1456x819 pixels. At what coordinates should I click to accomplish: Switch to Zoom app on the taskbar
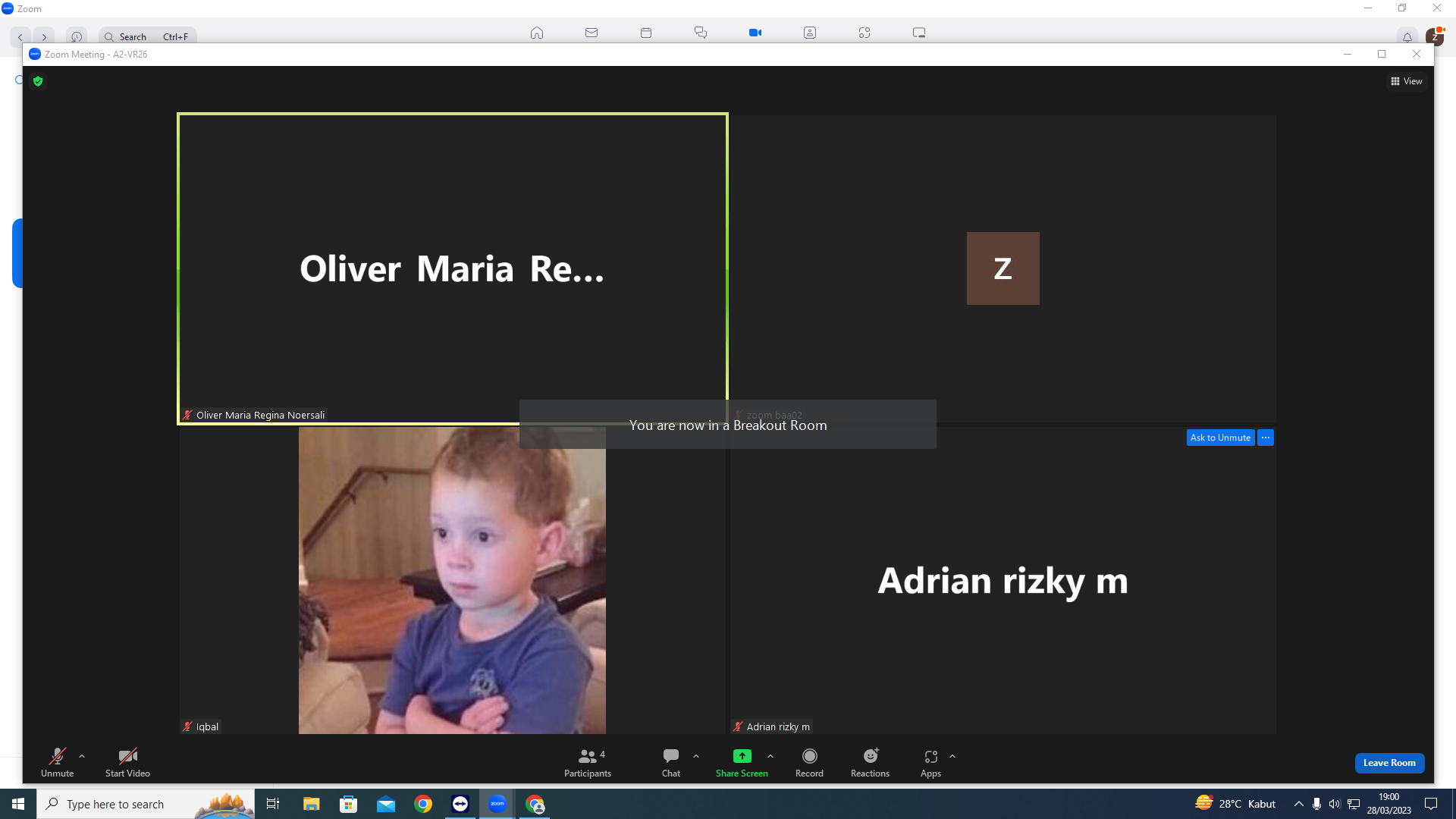(497, 804)
